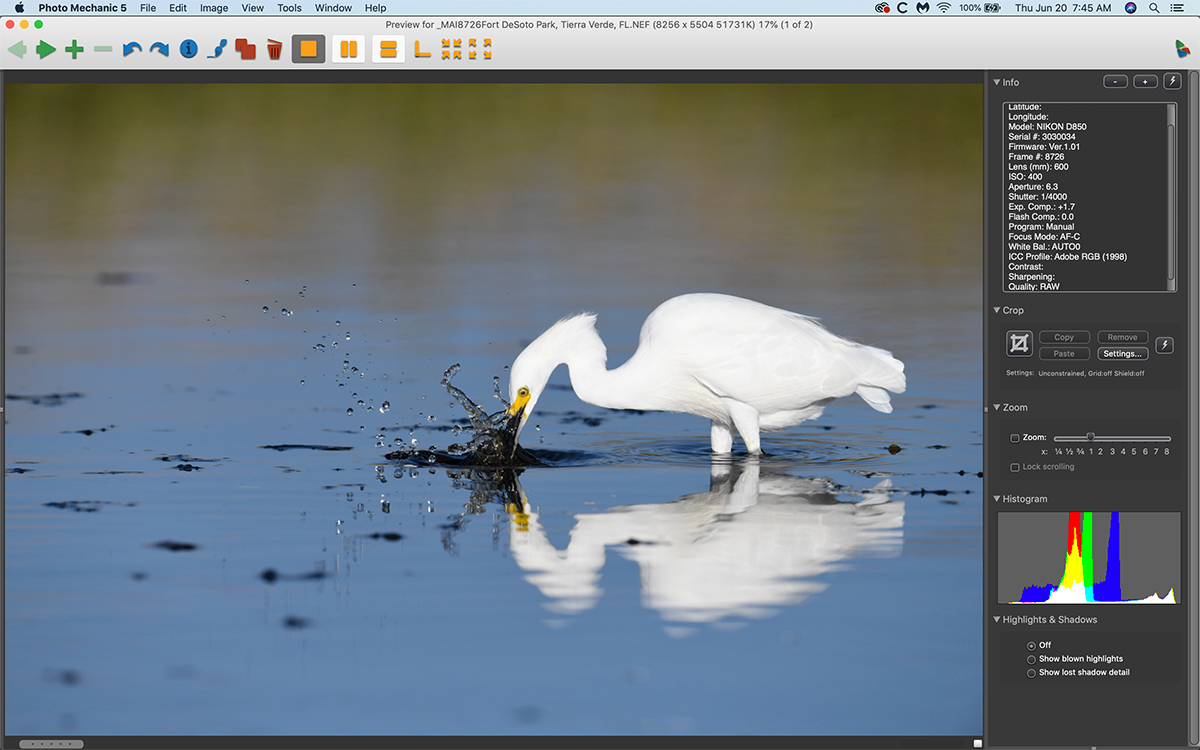The width and height of the screenshot is (1200, 750).
Task: Open the Apple menu
Action: pos(19,8)
